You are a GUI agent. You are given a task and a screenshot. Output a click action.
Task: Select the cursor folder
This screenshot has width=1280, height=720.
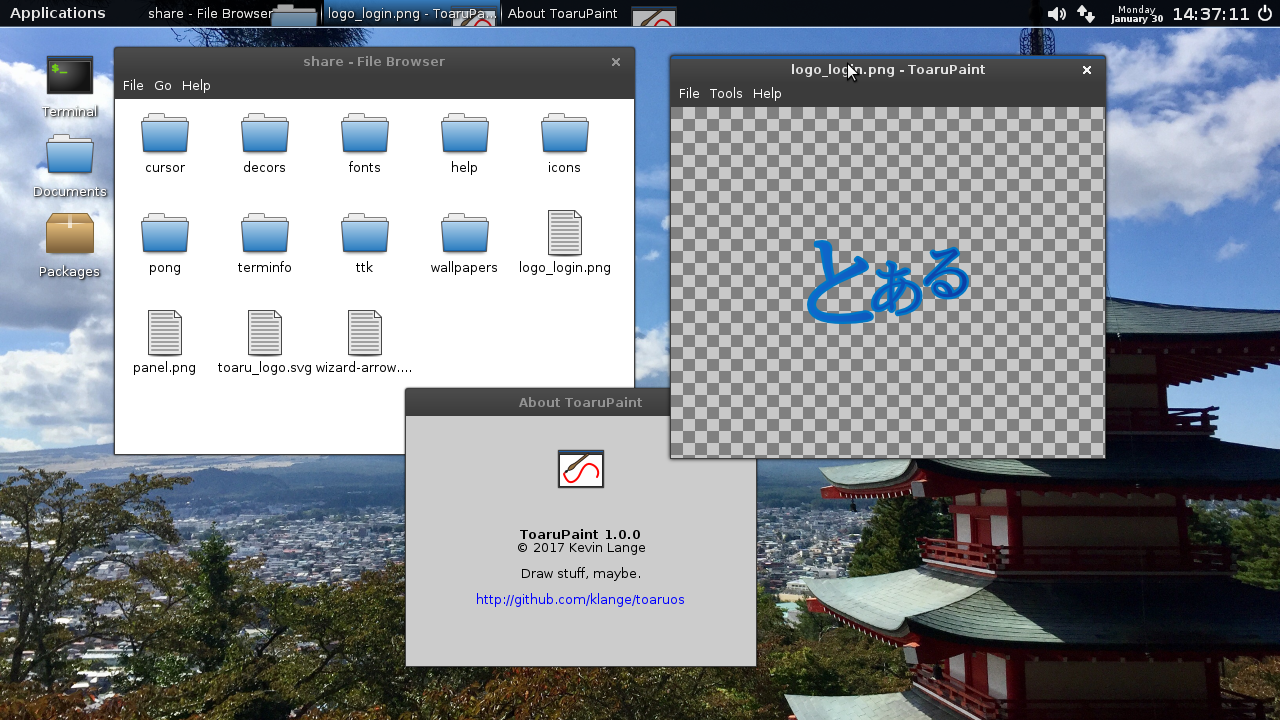coord(165,134)
